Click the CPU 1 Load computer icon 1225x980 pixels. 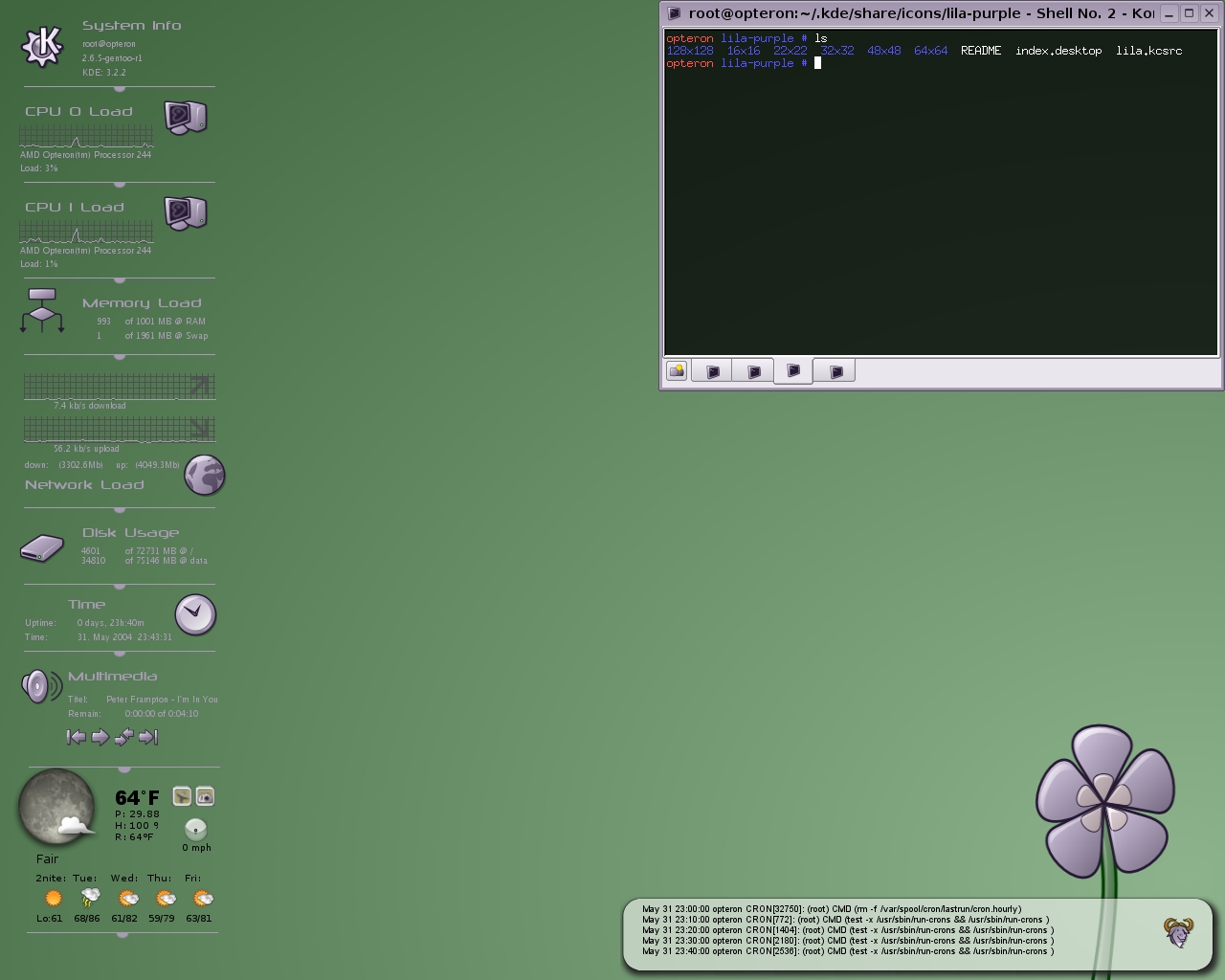click(186, 213)
